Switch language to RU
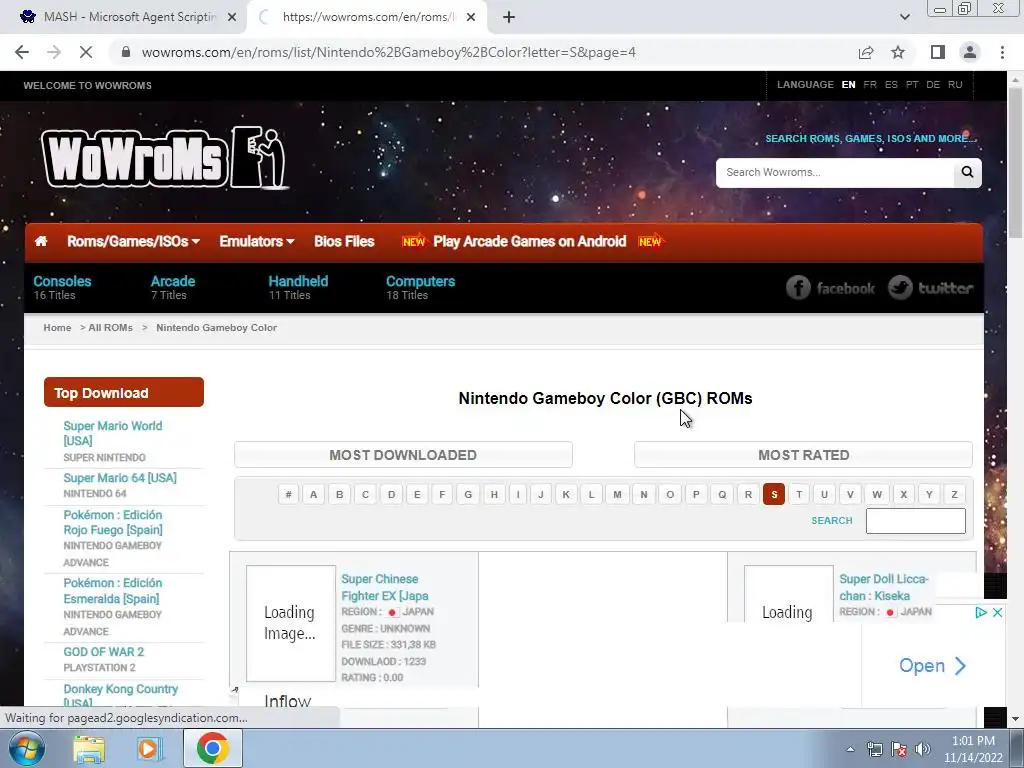The width and height of the screenshot is (1024, 768). click(955, 85)
